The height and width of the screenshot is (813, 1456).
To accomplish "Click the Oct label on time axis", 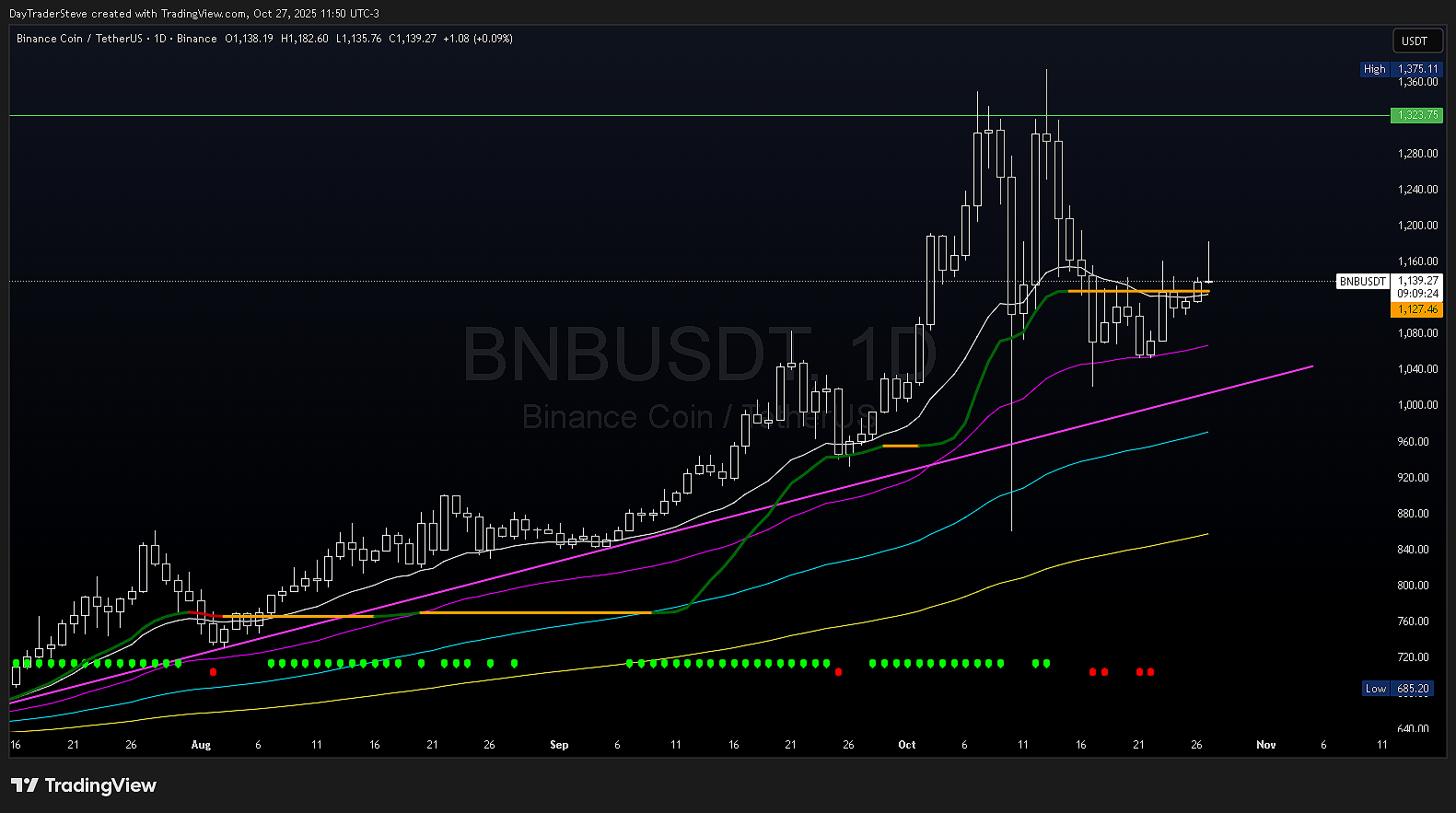I will coord(907,745).
